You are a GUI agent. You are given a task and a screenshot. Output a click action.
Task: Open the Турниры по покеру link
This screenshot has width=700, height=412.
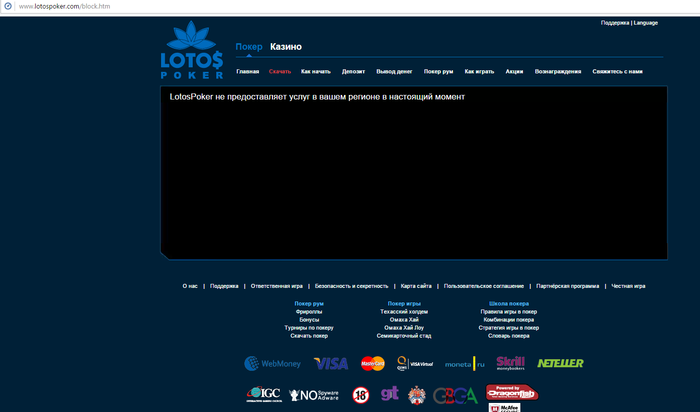click(309, 328)
